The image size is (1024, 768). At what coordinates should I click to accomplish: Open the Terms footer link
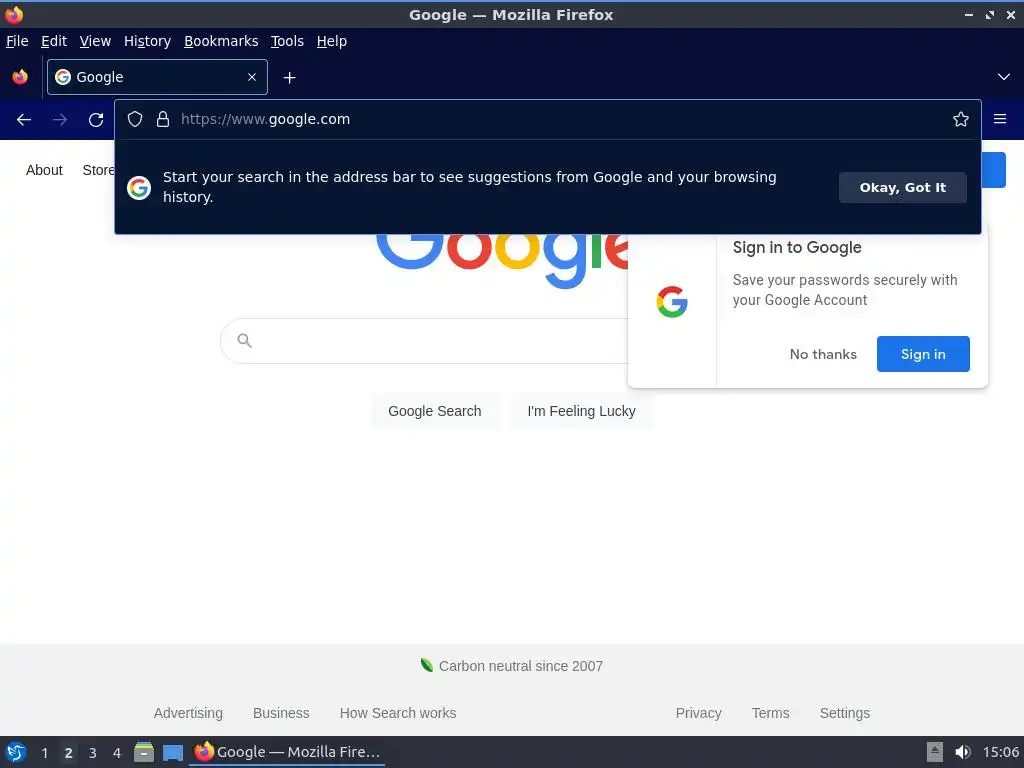click(x=771, y=713)
